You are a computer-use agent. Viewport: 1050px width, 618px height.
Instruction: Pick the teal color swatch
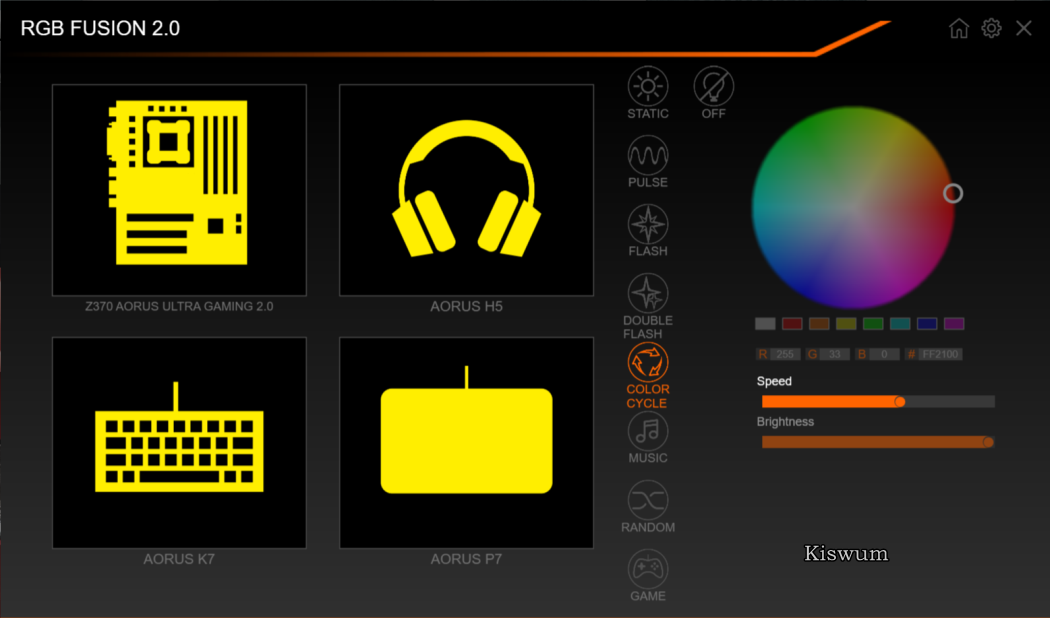pyautogui.click(x=900, y=324)
